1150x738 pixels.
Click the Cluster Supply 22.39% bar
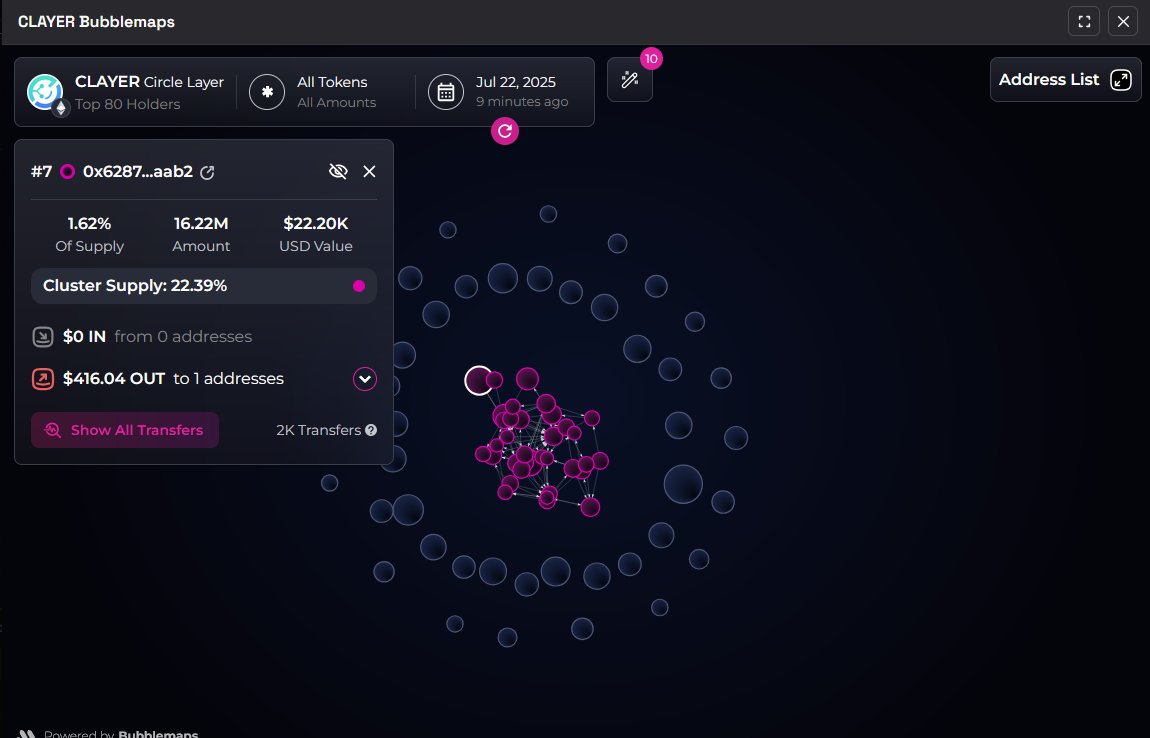coord(204,285)
